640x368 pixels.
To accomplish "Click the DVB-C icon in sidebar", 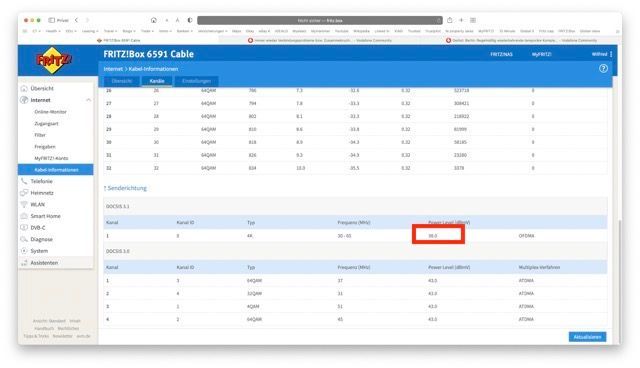I will coord(24,228).
